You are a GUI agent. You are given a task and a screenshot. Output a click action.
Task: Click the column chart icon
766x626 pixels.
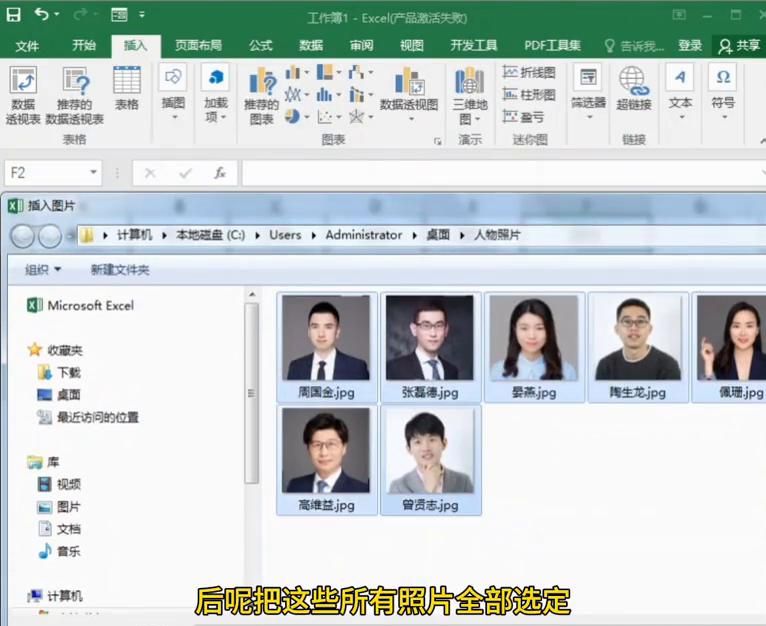coord(293,73)
